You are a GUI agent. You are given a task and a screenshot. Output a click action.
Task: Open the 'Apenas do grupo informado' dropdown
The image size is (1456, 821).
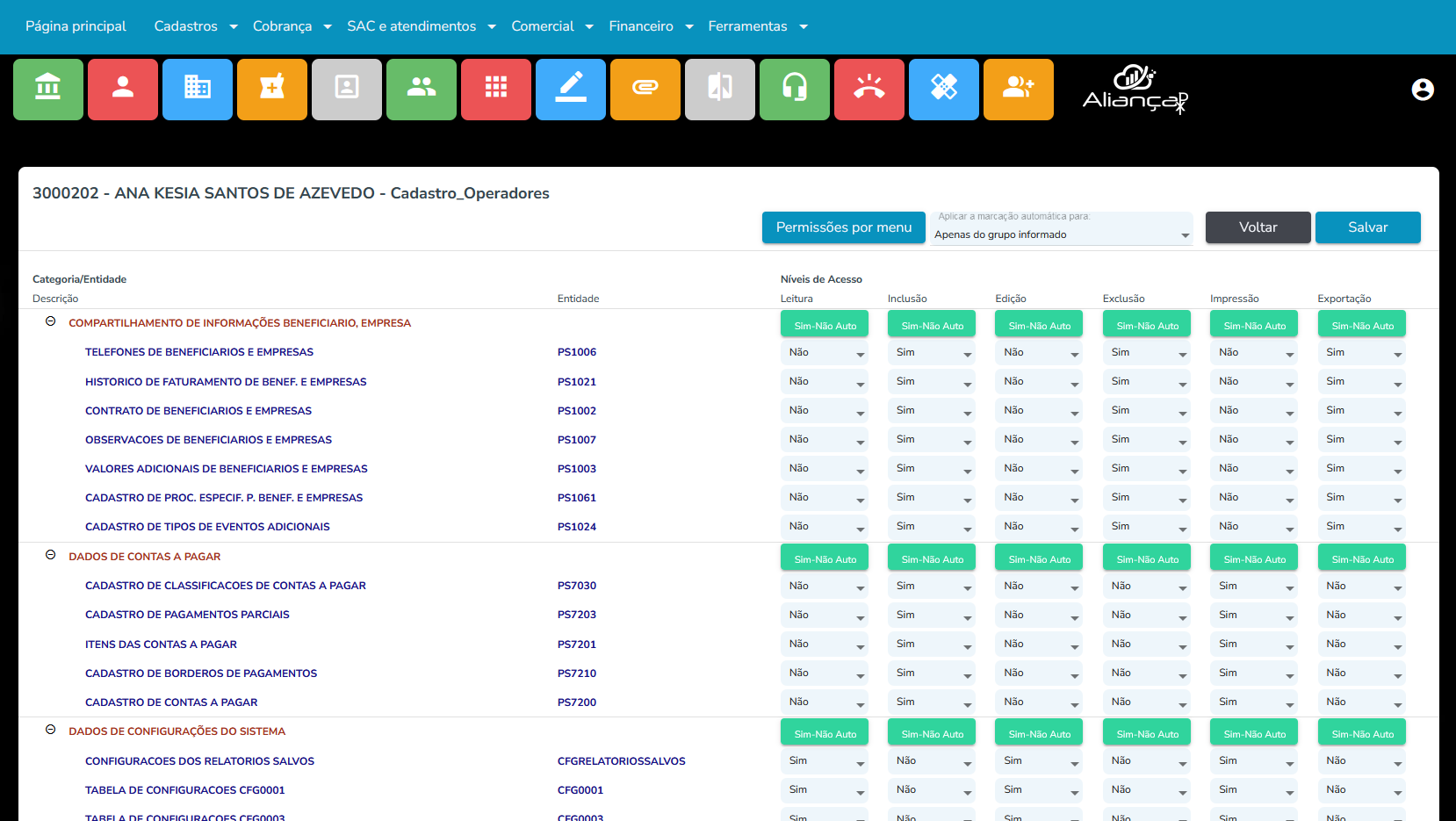pyautogui.click(x=1061, y=234)
